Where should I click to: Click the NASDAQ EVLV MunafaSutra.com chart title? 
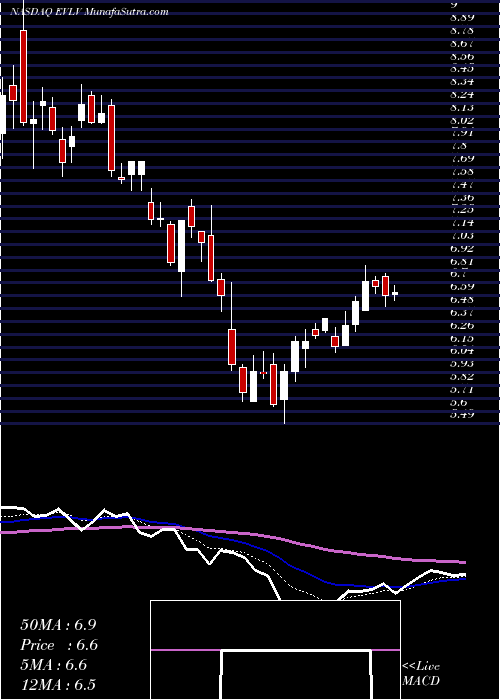[89, 12]
